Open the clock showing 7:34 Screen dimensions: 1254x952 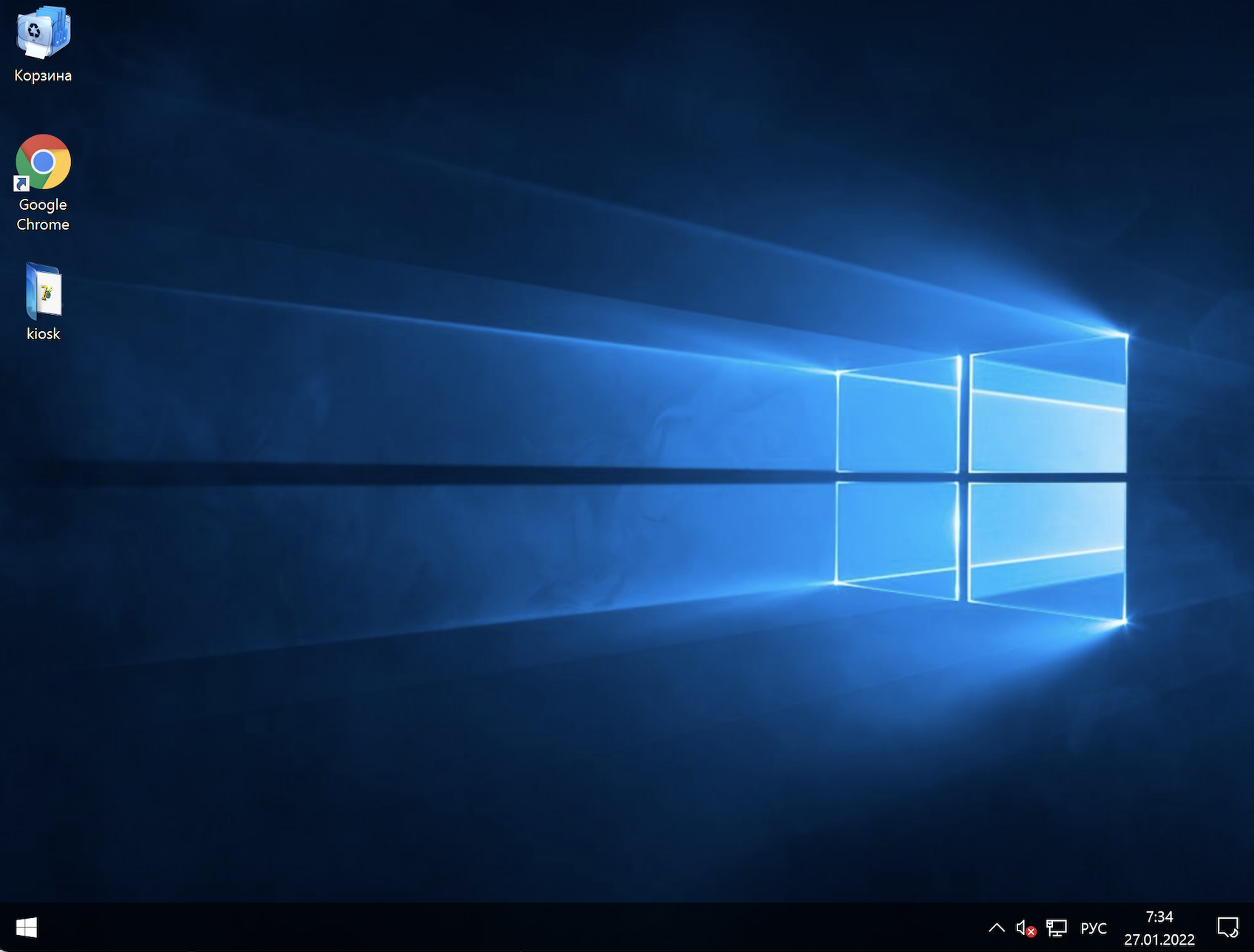click(x=1159, y=928)
